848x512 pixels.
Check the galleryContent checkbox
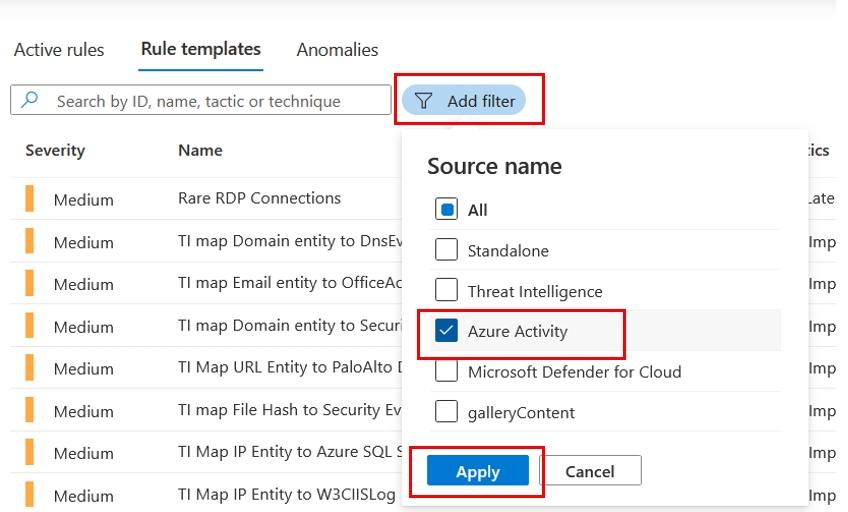446,411
